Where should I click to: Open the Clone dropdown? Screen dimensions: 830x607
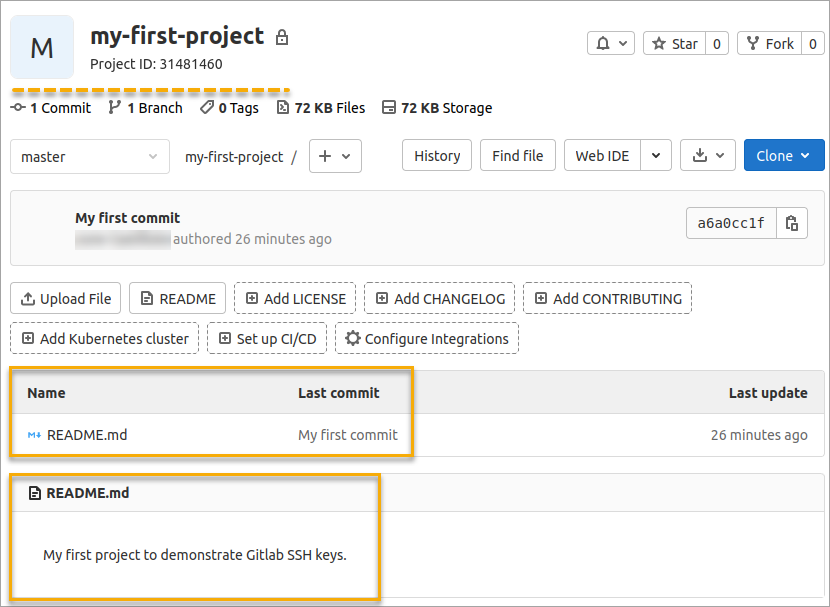coord(784,156)
